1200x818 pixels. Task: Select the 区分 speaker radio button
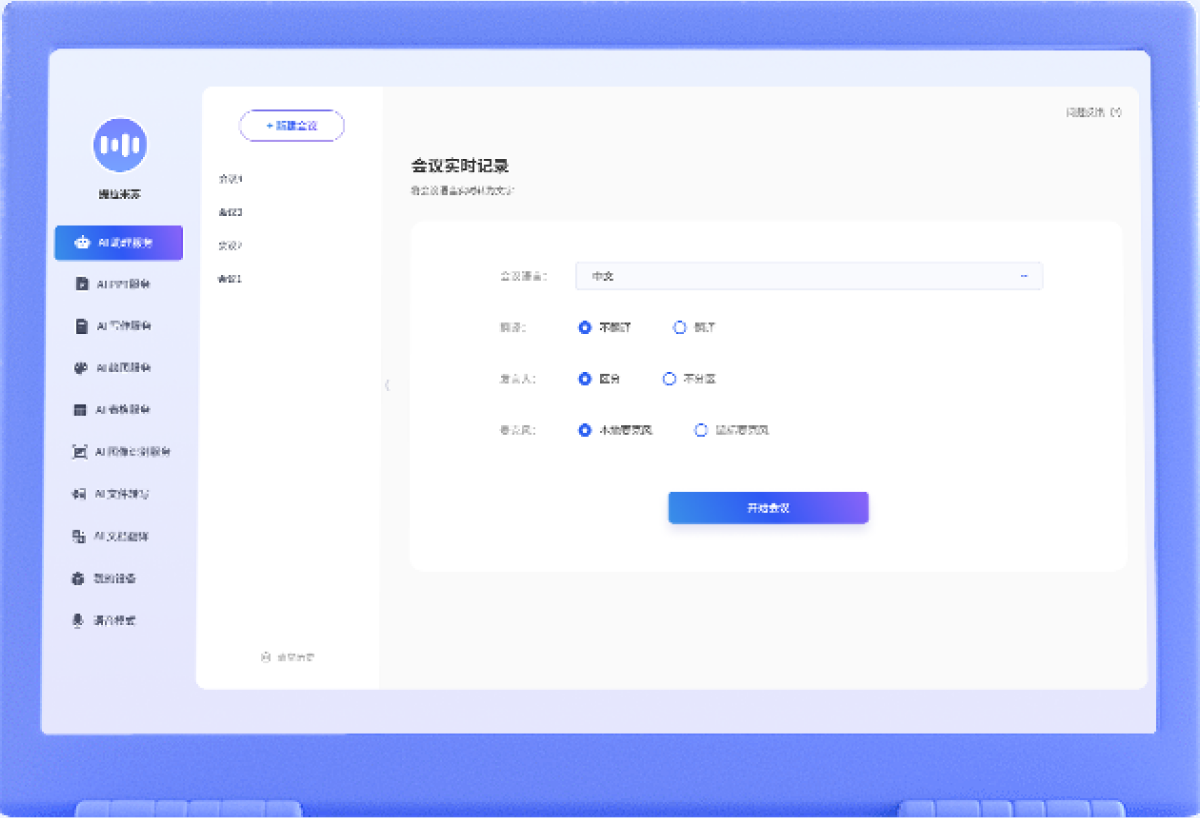pyautogui.click(x=600, y=379)
